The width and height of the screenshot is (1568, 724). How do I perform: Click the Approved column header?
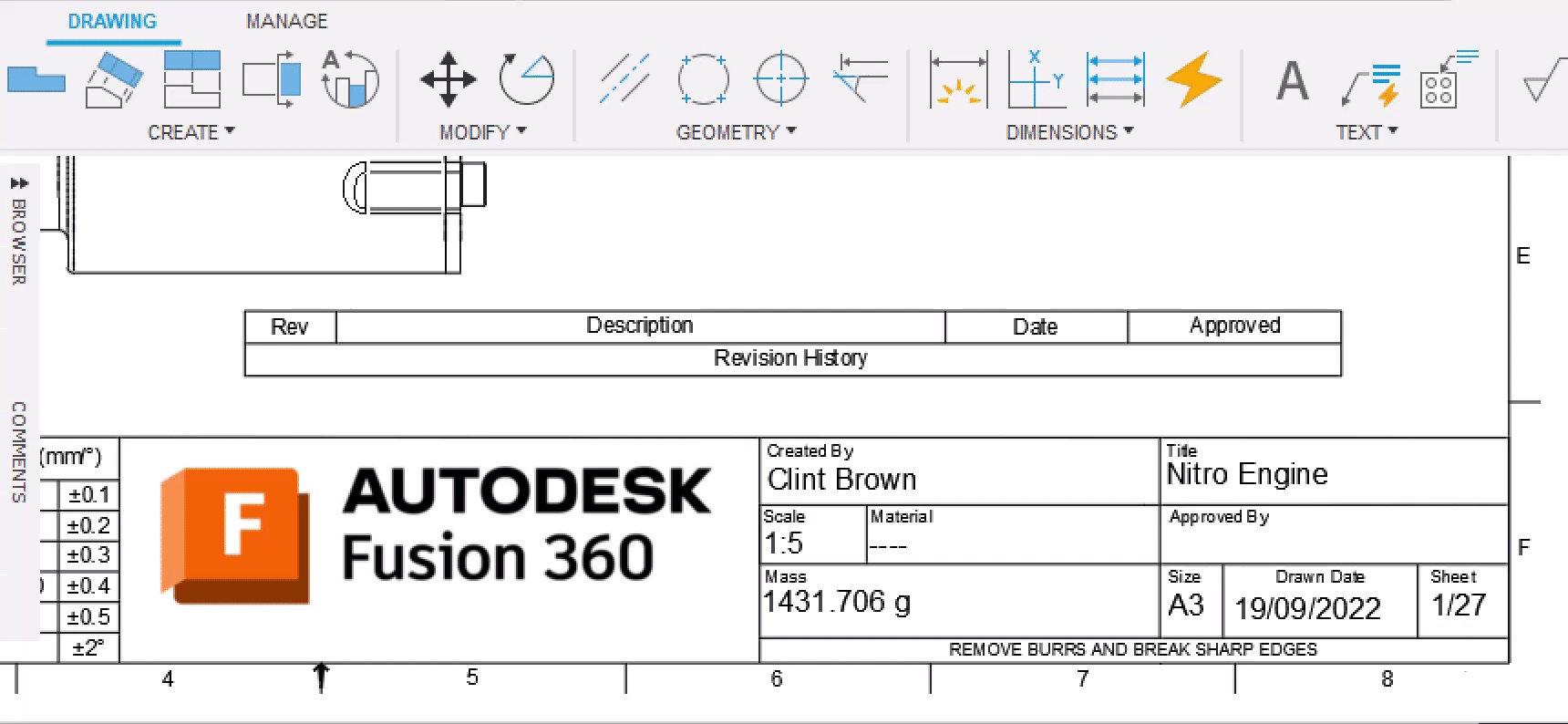click(x=1235, y=326)
